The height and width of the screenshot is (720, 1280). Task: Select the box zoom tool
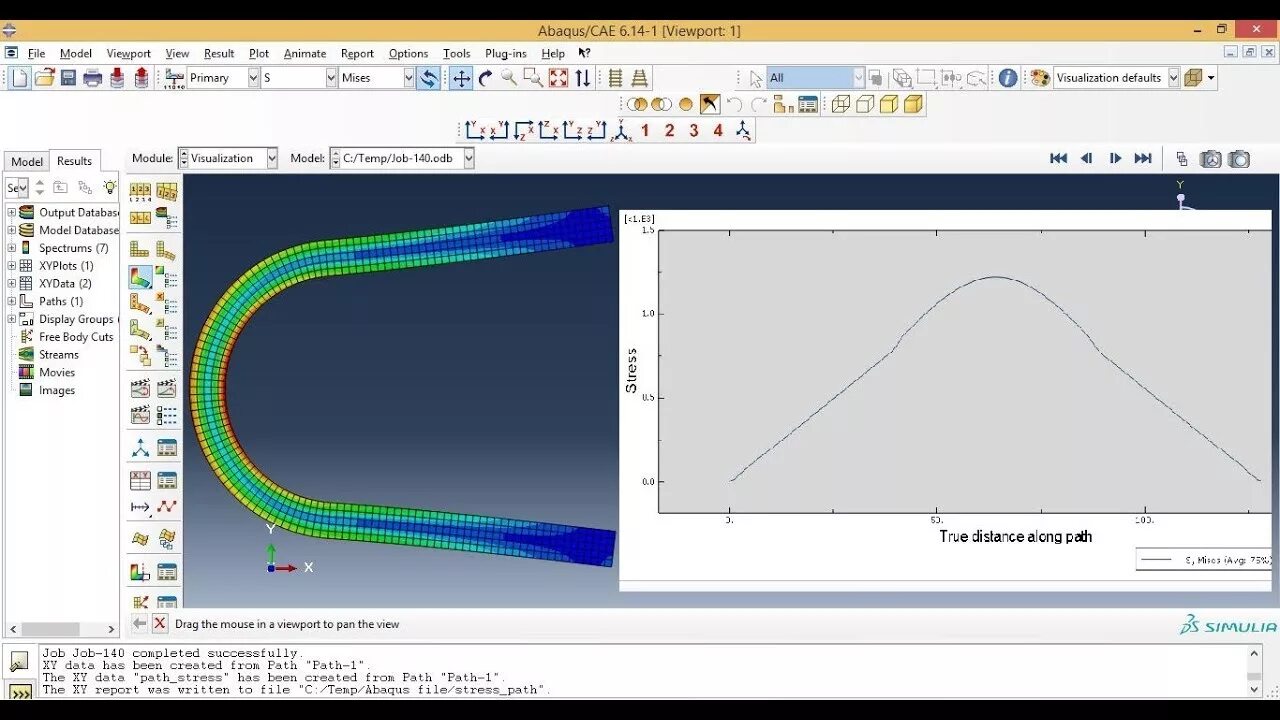(533, 78)
